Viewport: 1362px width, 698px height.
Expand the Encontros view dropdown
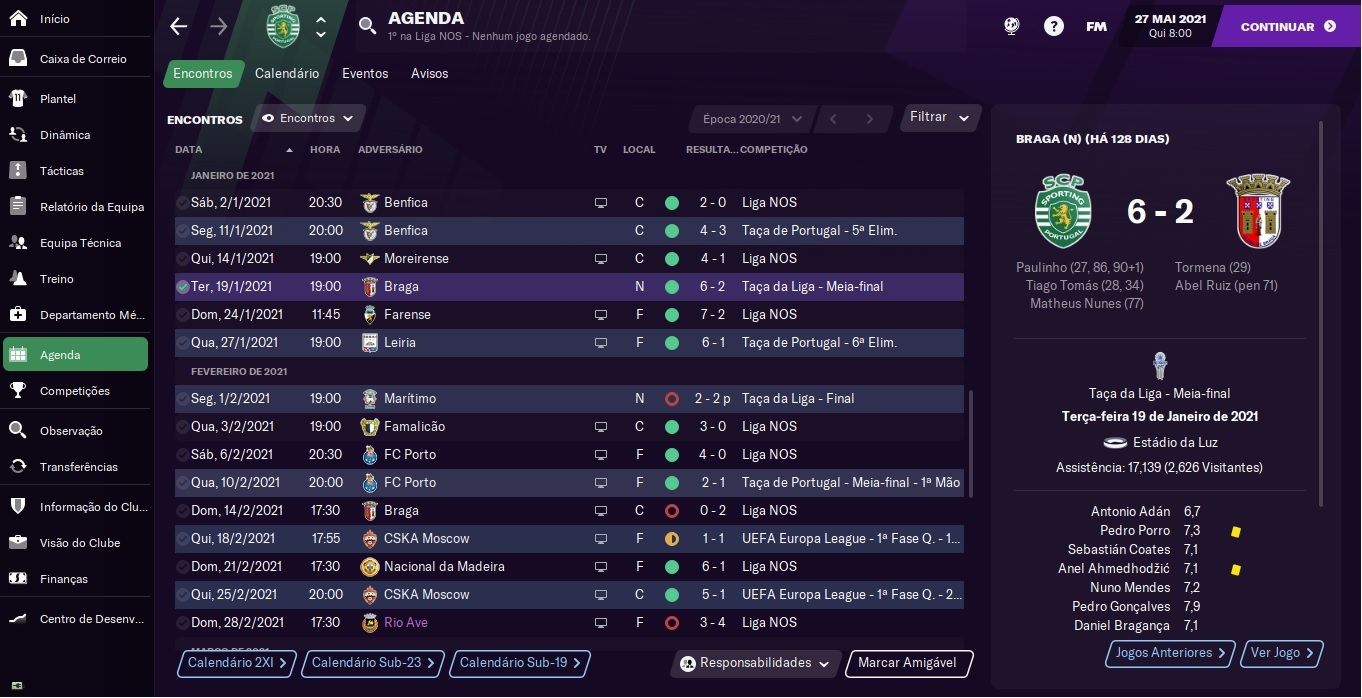point(308,118)
